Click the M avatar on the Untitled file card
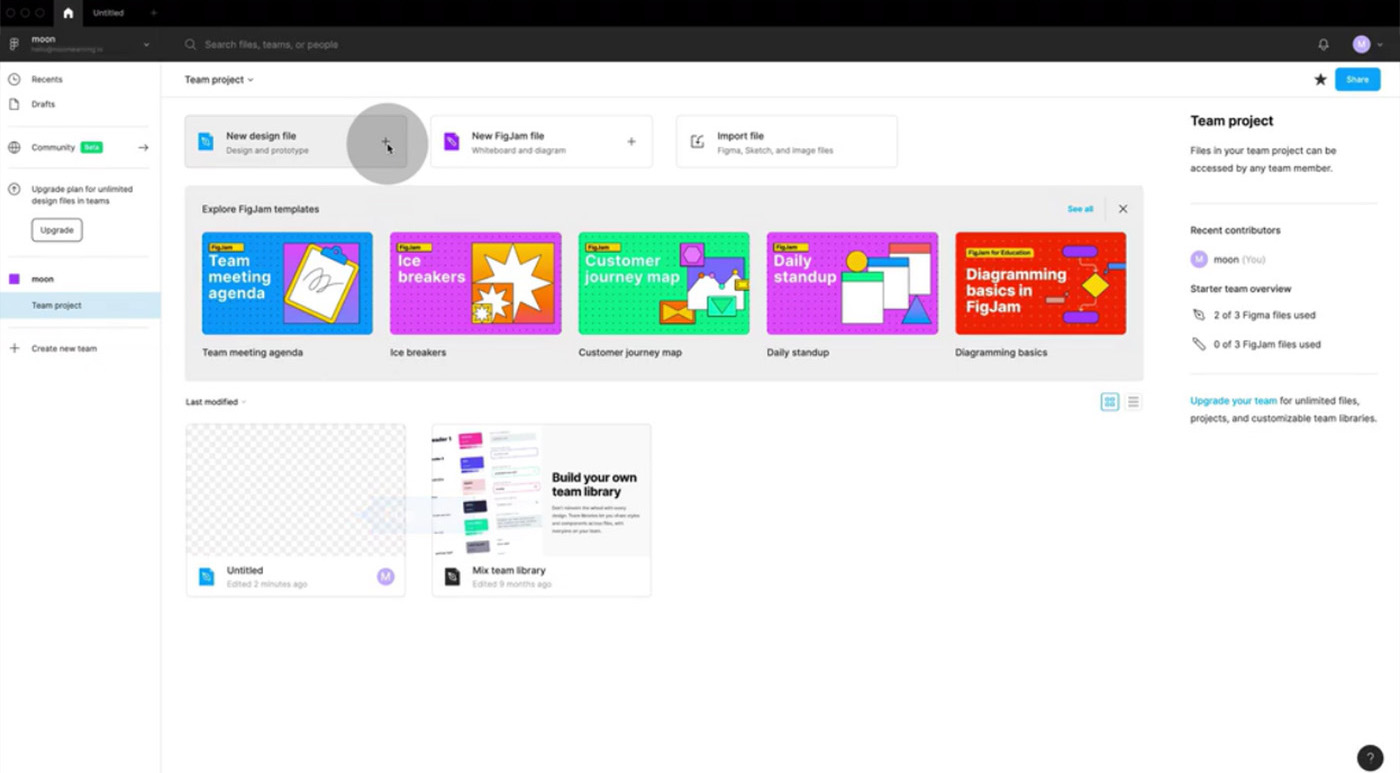The width and height of the screenshot is (1400, 773). pyautogui.click(x=386, y=576)
